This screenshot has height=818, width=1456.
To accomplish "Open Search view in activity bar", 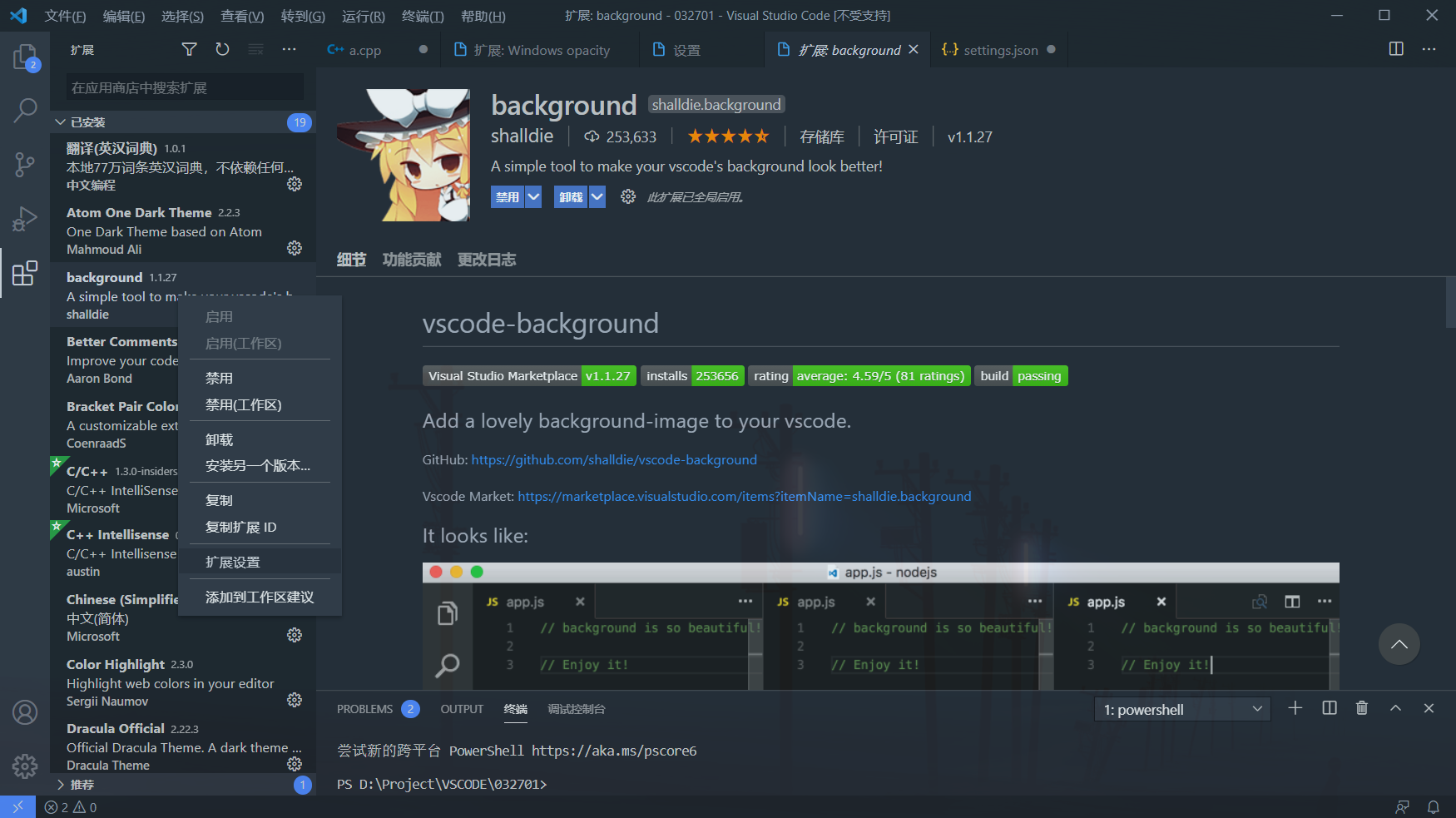I will (x=25, y=110).
